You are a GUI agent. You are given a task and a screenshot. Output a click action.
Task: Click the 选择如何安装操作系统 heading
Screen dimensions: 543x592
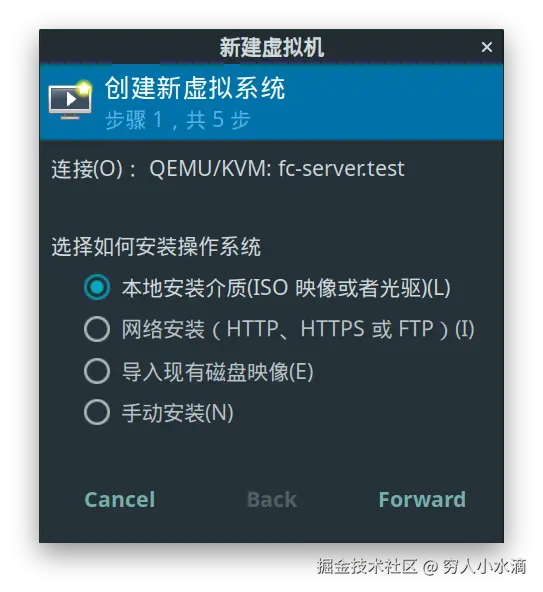(156, 247)
